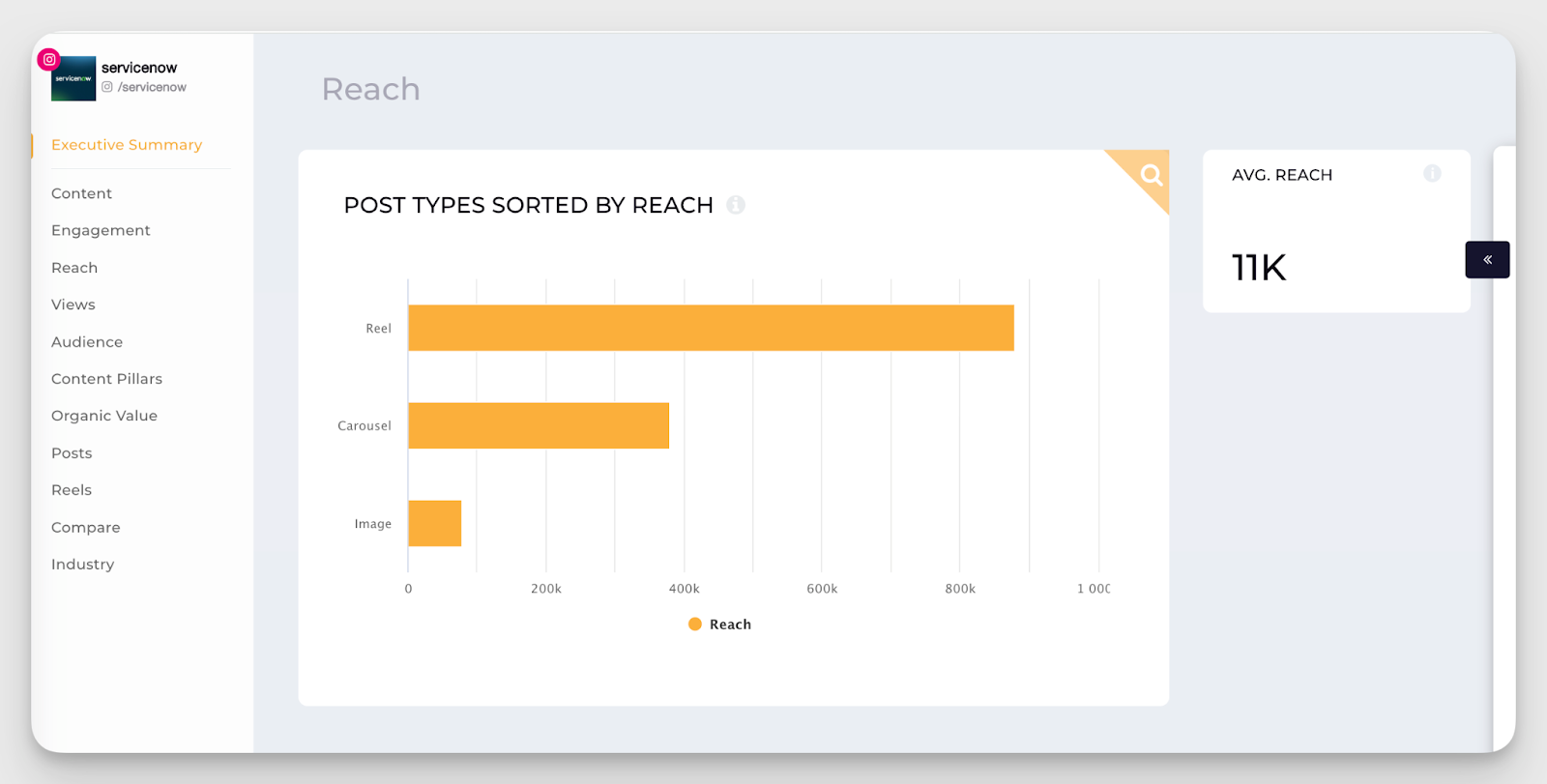Viewport: 1547px width, 784px height.
Task: Open the /servicenow profile link
Action: [x=152, y=87]
